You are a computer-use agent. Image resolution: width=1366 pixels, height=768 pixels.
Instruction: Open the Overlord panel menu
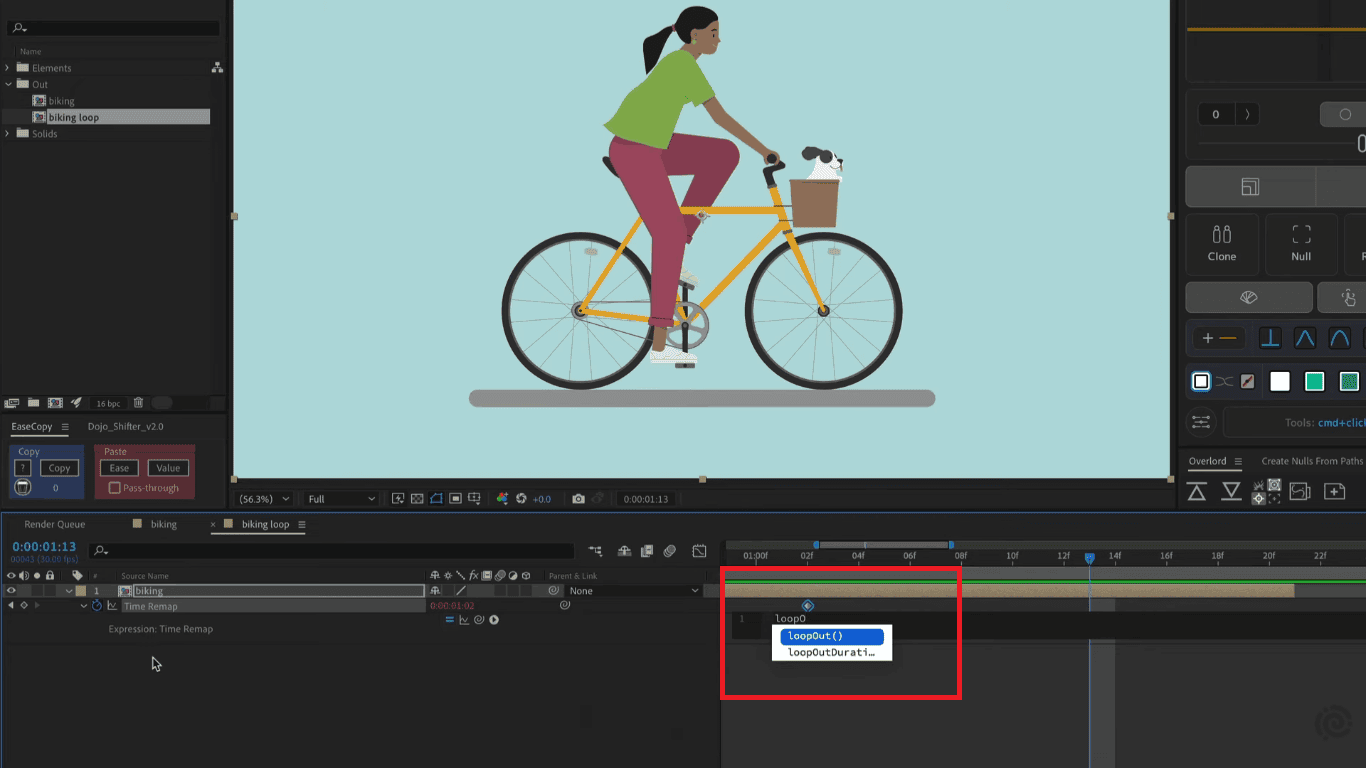1237,461
